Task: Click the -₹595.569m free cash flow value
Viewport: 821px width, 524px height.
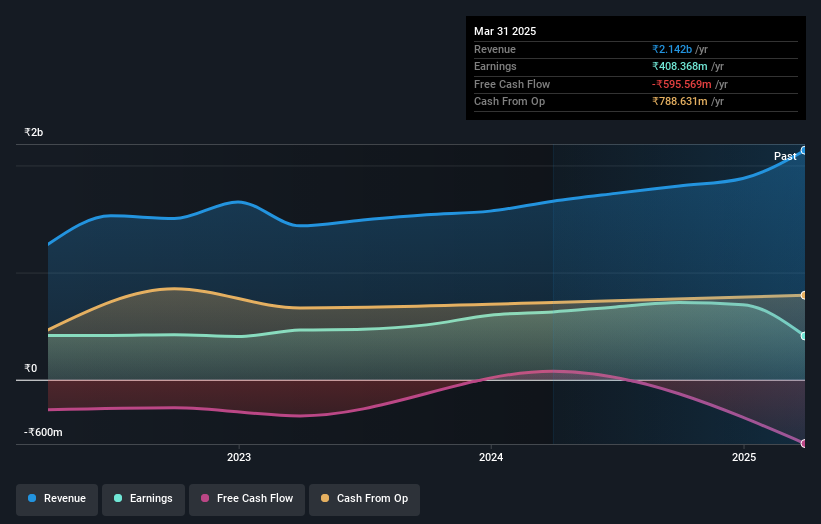Action: (x=682, y=84)
